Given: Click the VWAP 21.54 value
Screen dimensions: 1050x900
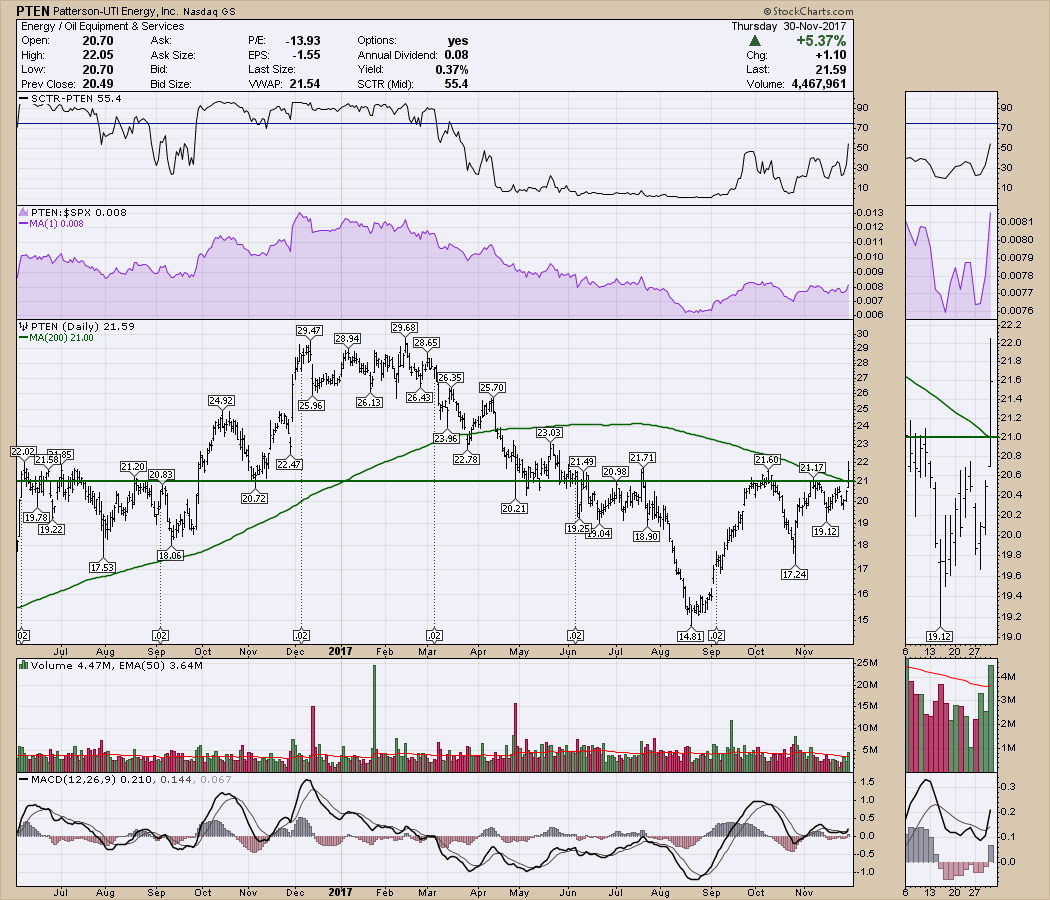Looking at the screenshot, I should (x=304, y=84).
